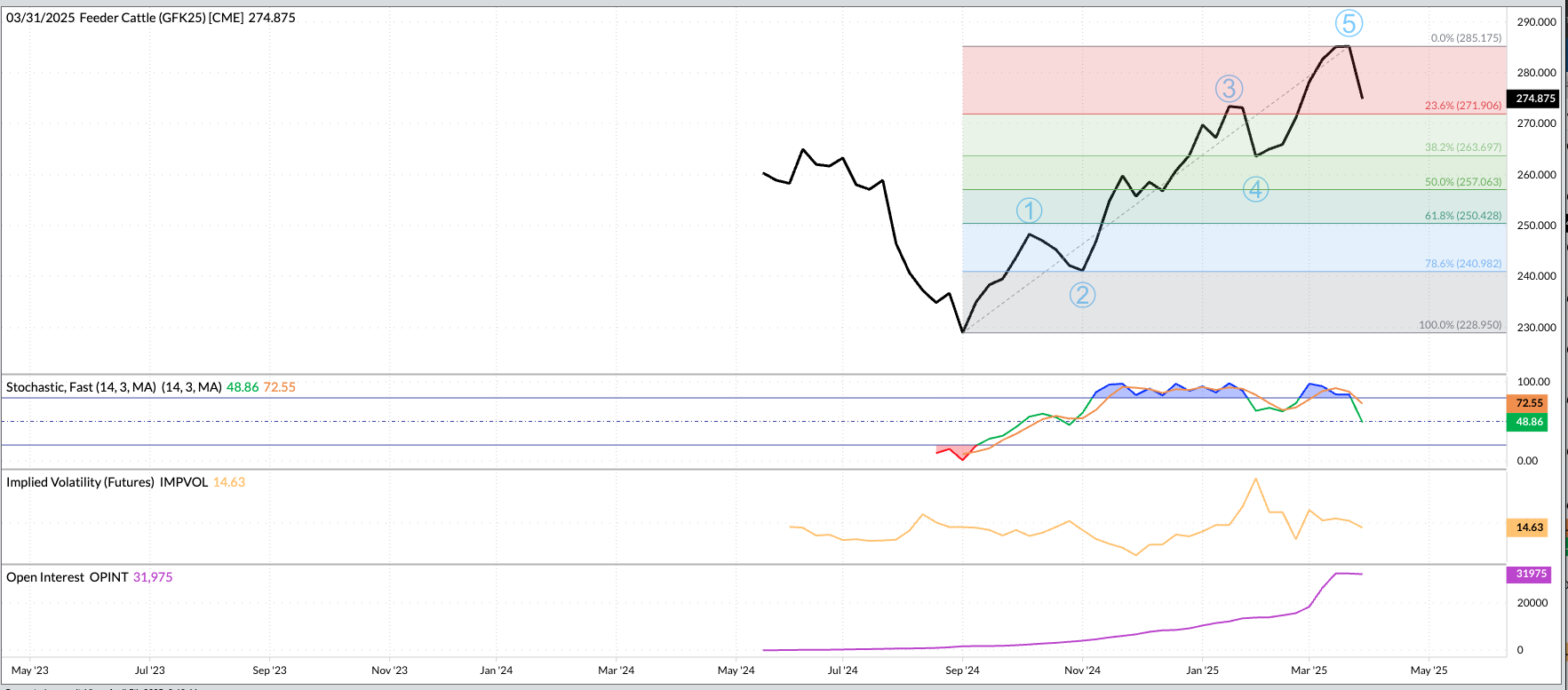Click the 100.0% (228.950) Fibonacci base label
This screenshot has width=1568, height=690.
point(1460,325)
